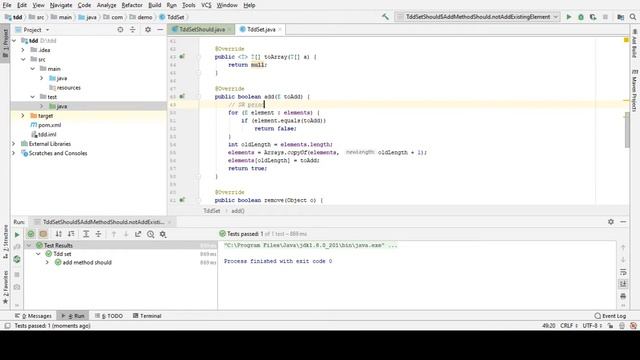Click override gutter icon beside add method

click(x=182, y=96)
